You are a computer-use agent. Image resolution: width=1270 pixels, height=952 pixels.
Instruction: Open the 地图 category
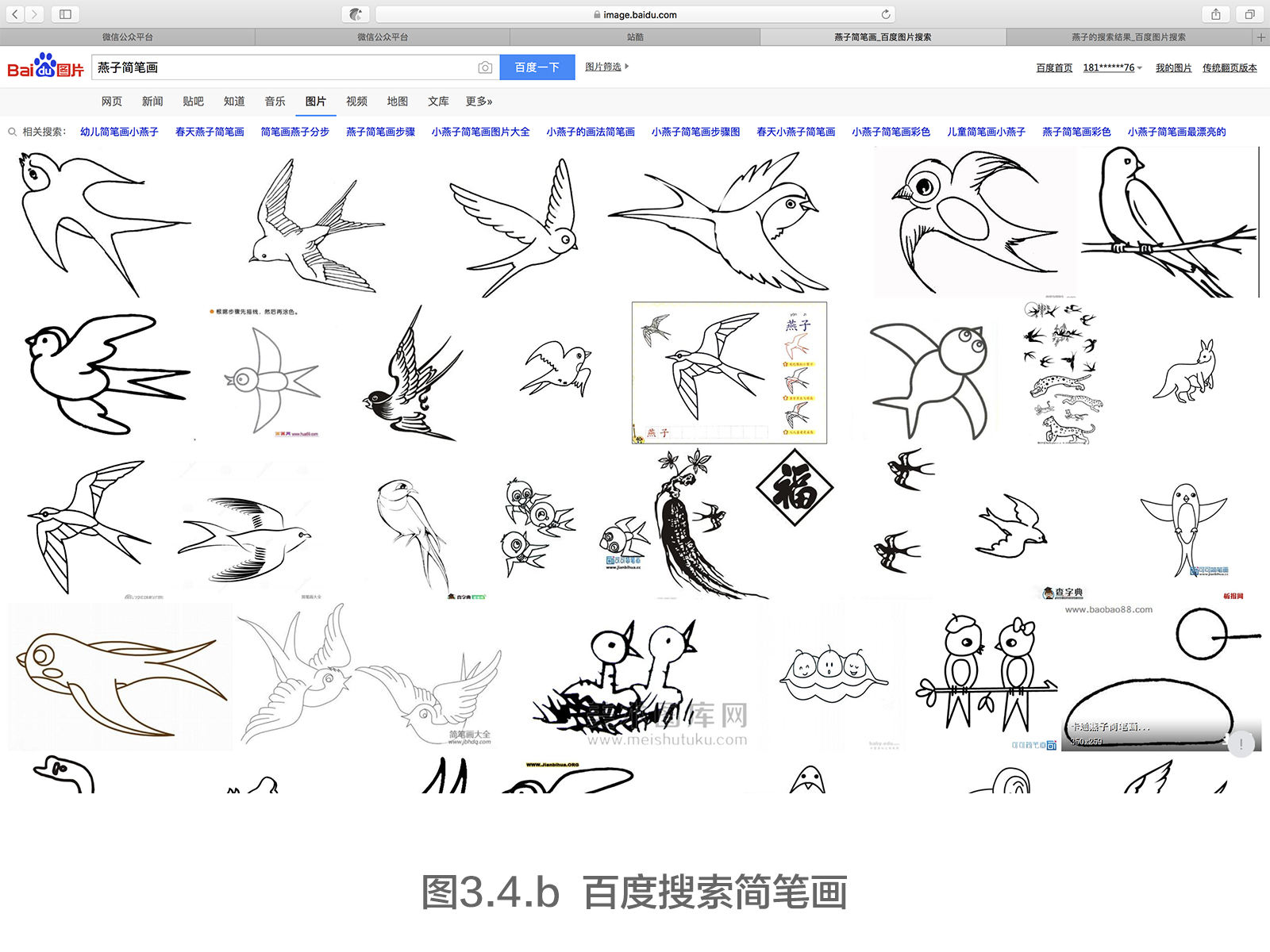click(x=398, y=102)
